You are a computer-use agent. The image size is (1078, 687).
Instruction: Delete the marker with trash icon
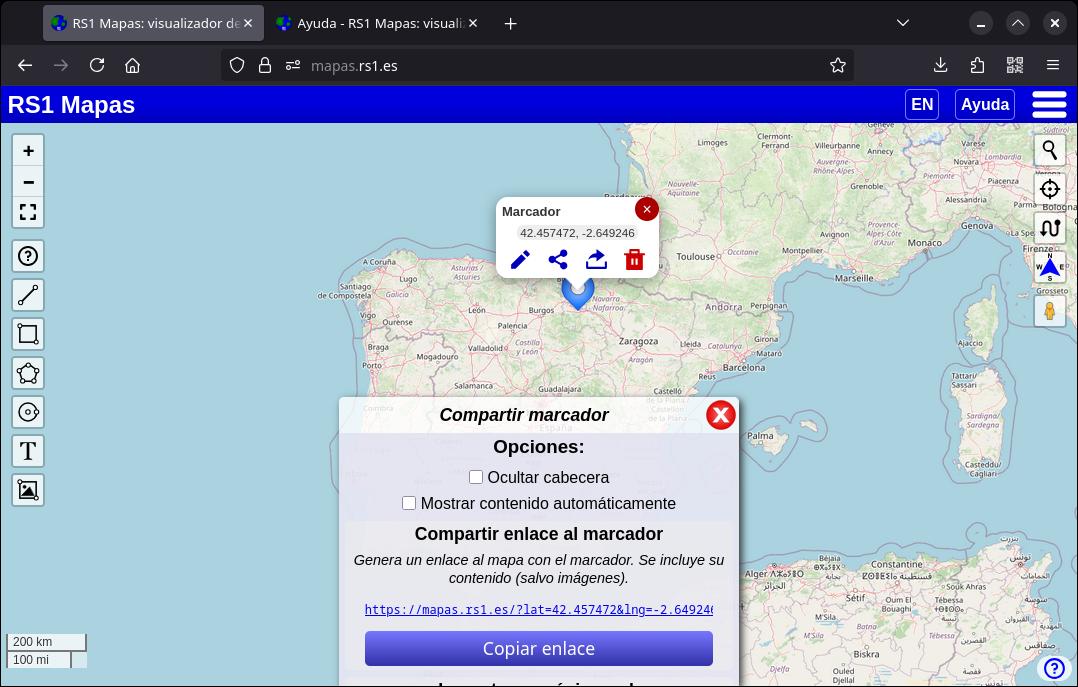(x=634, y=259)
